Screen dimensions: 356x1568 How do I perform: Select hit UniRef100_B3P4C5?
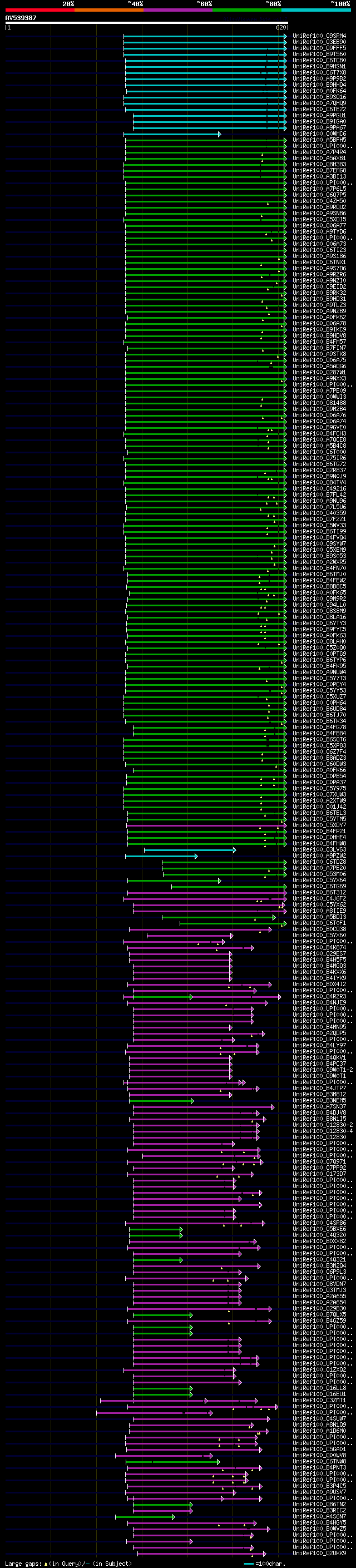click(x=319, y=1486)
